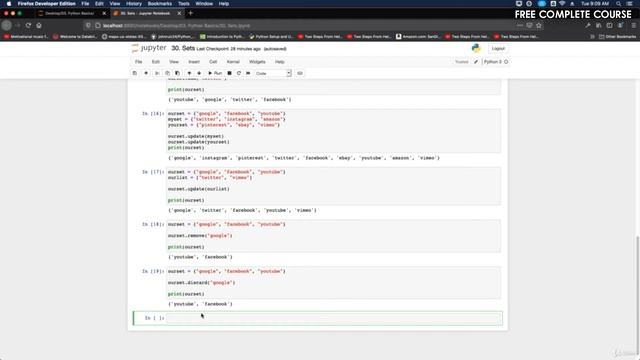Save to Pocket icon in the address bar
This screenshot has width=640, height=360.
tap(529, 25)
